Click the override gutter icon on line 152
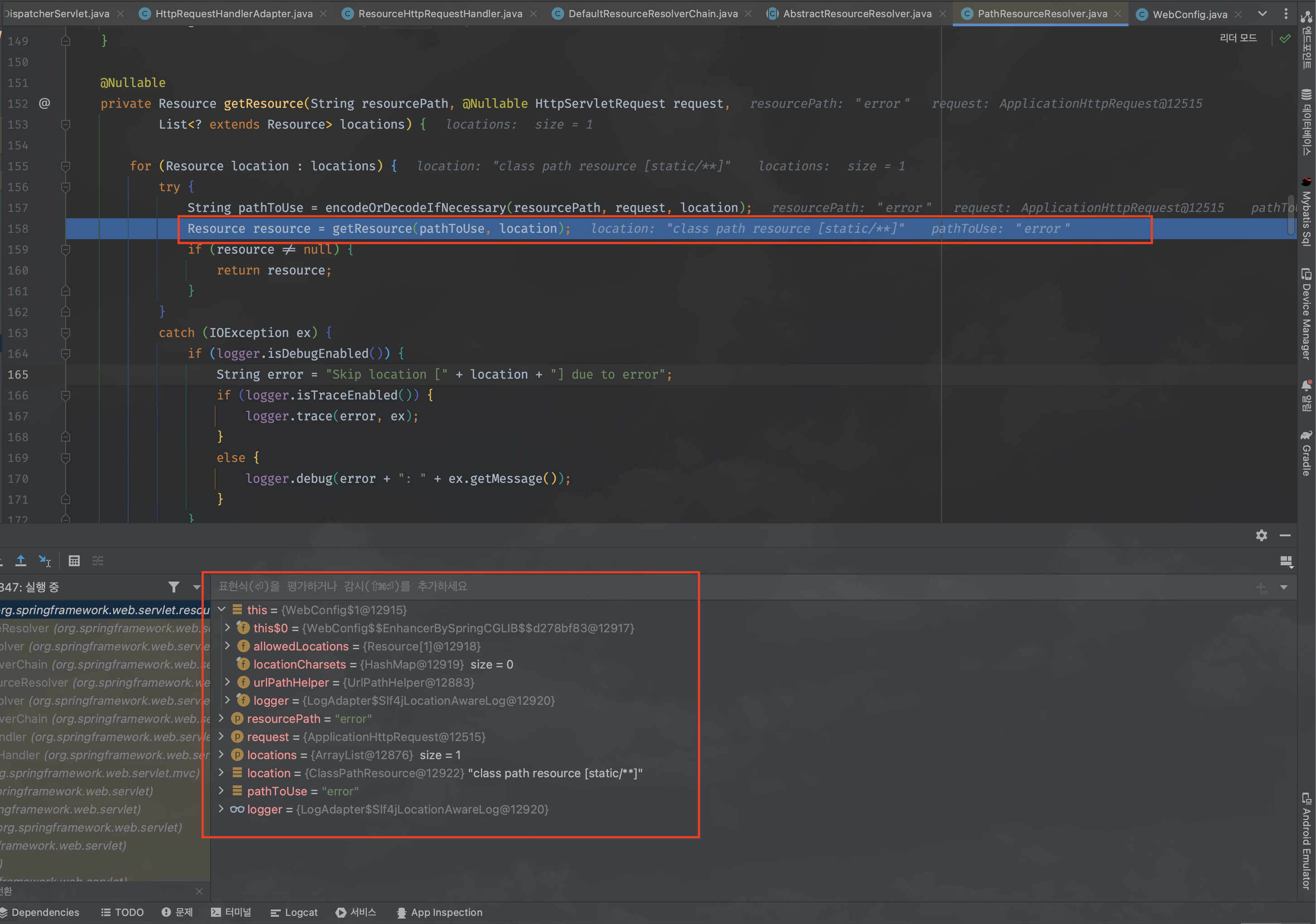1316x924 pixels. click(45, 103)
